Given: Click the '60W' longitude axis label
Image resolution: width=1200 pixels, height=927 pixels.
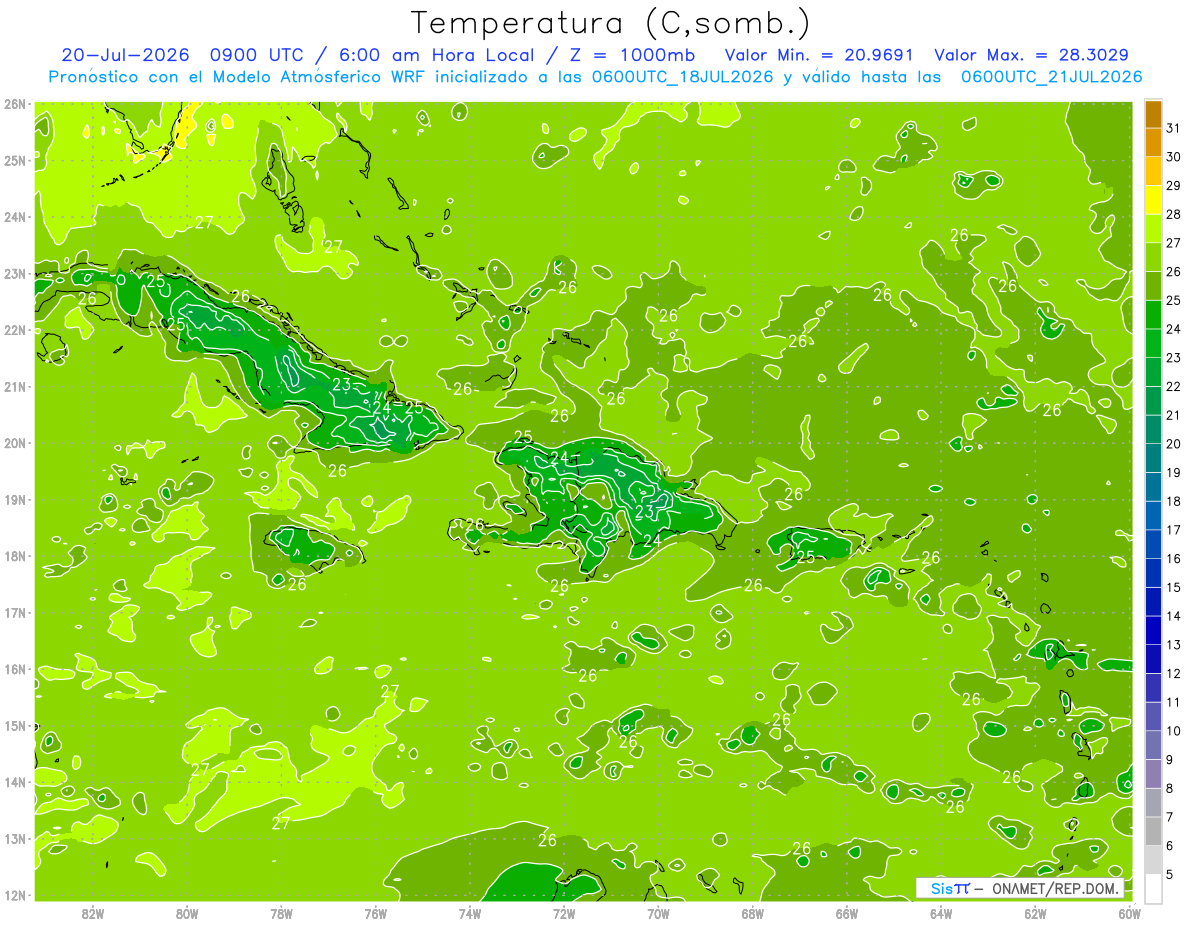Looking at the screenshot, I should pos(1130,913).
